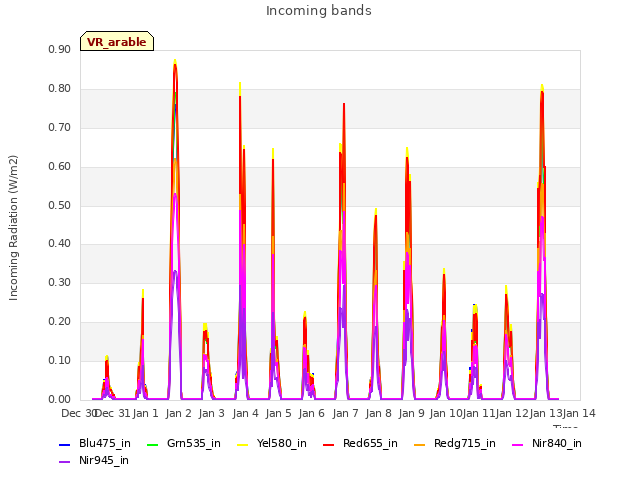Screen dimensions: 640x480
Task: Click the Jan 4 x-axis label
Action: point(246,413)
